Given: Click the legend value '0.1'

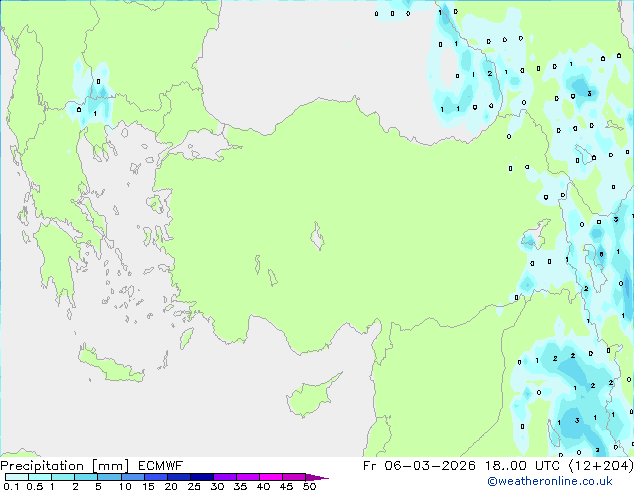Looking at the screenshot, I should pos(11,486).
